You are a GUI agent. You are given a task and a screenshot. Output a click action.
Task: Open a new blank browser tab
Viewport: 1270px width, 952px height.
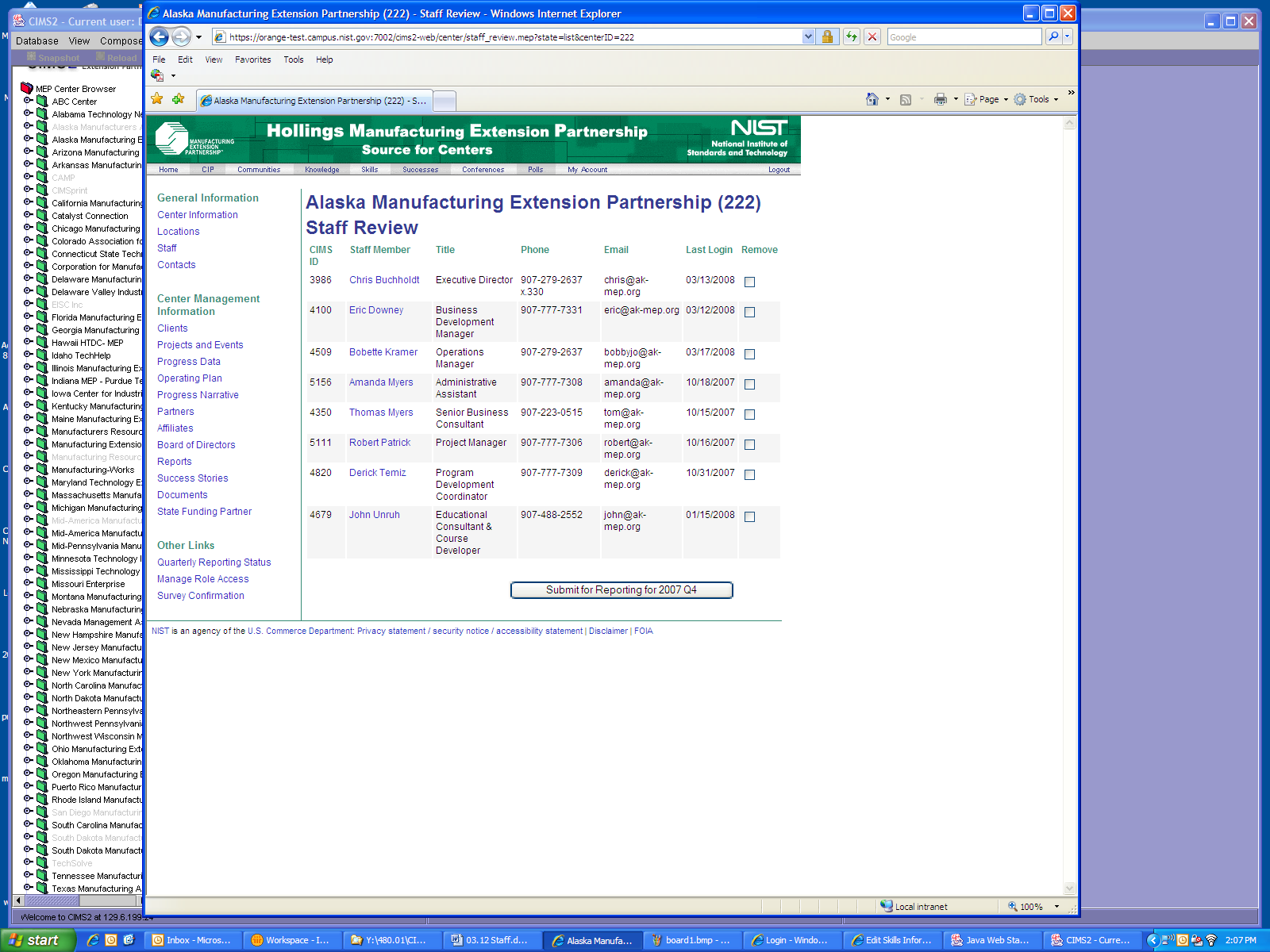444,101
